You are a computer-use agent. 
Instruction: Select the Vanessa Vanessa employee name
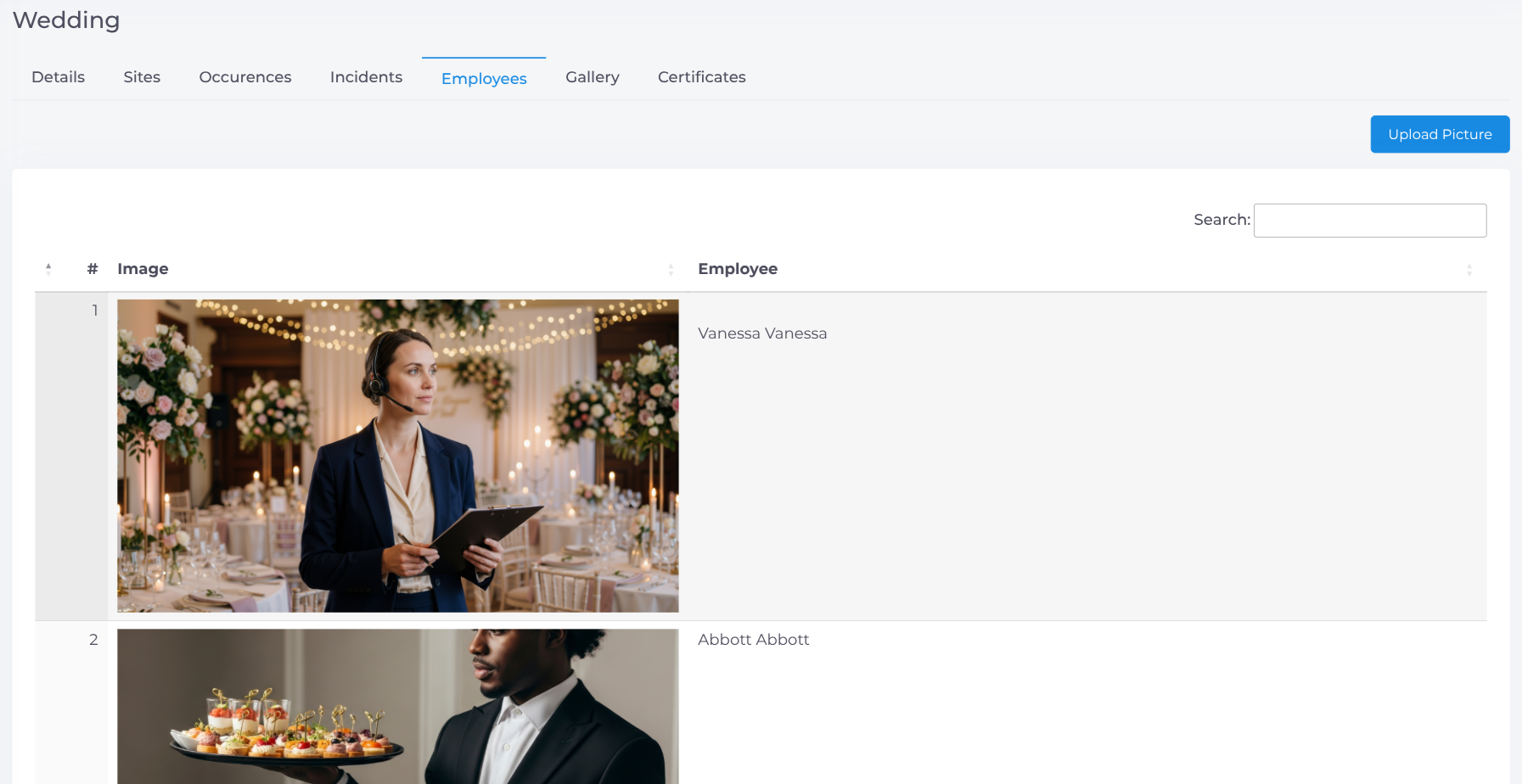click(x=762, y=333)
